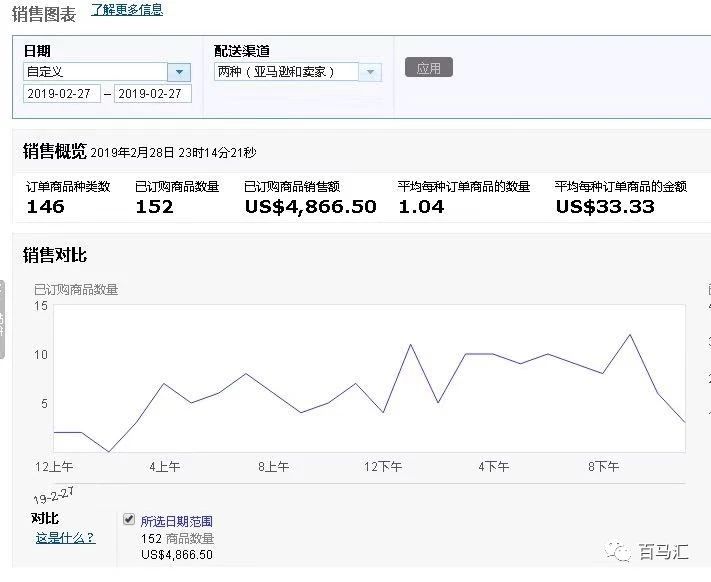Click the chart line peak near 8下午

[629, 335]
